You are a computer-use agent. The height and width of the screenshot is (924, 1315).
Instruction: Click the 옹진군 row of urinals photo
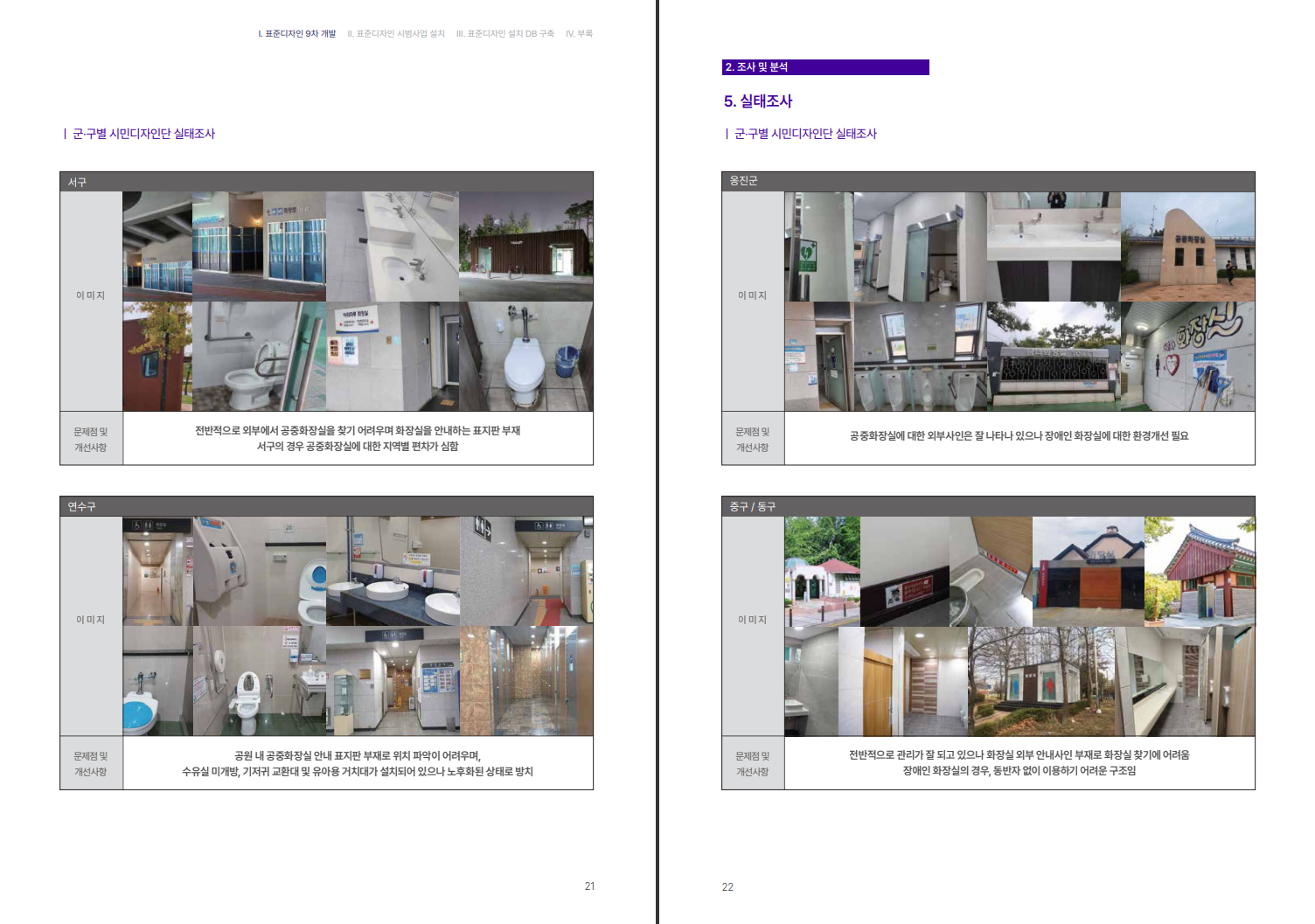point(920,357)
